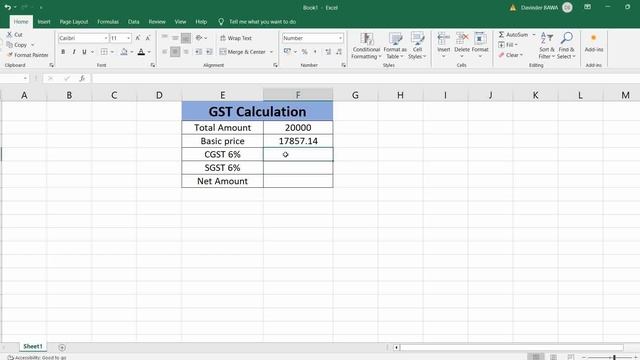Screen dimensions: 640x360
Task: Apply the Borders button
Action: point(104,52)
